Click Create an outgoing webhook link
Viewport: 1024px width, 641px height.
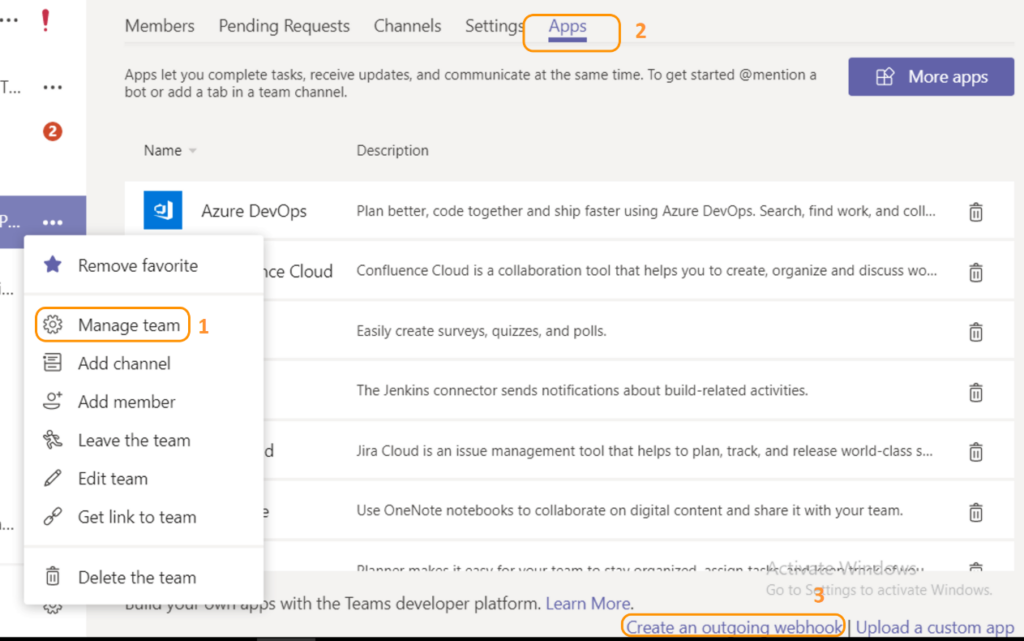[x=734, y=627]
